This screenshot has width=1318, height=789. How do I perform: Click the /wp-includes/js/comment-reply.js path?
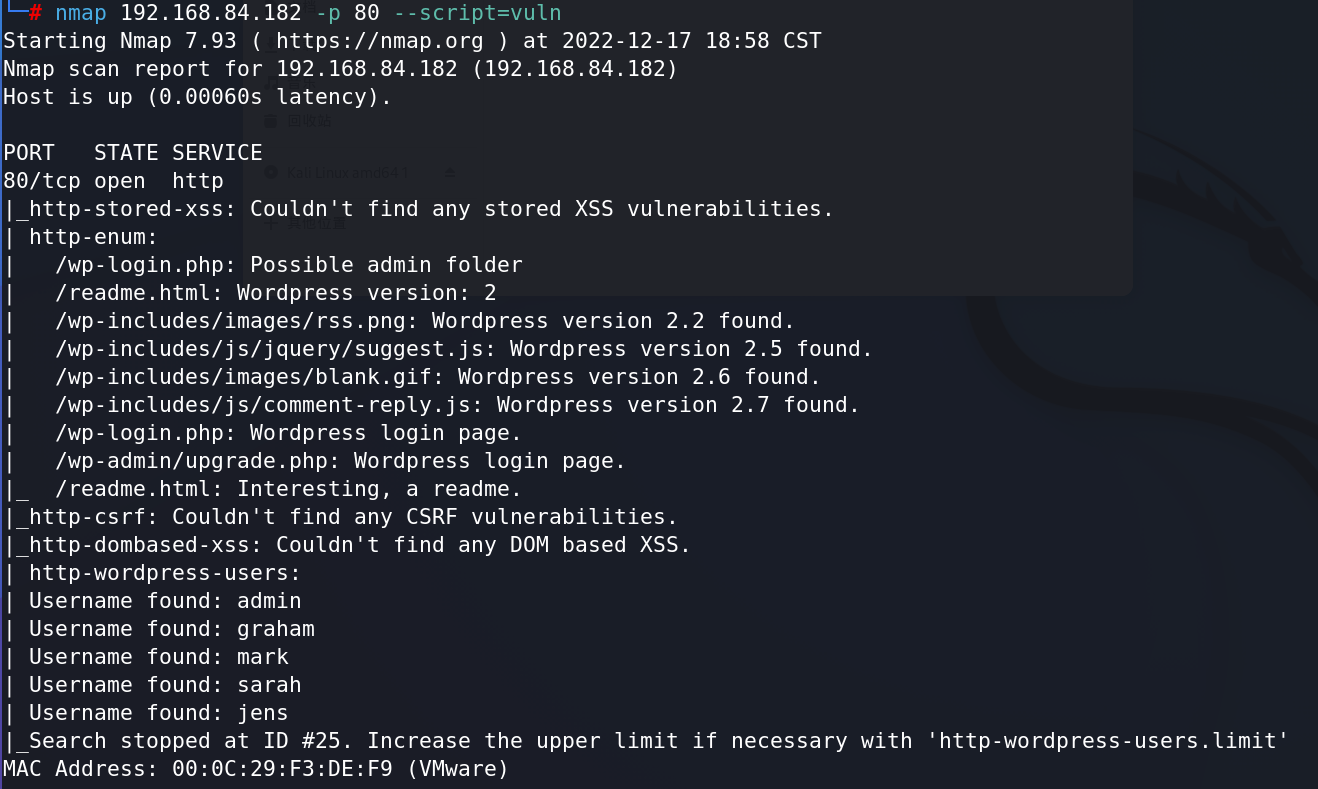pos(269,405)
